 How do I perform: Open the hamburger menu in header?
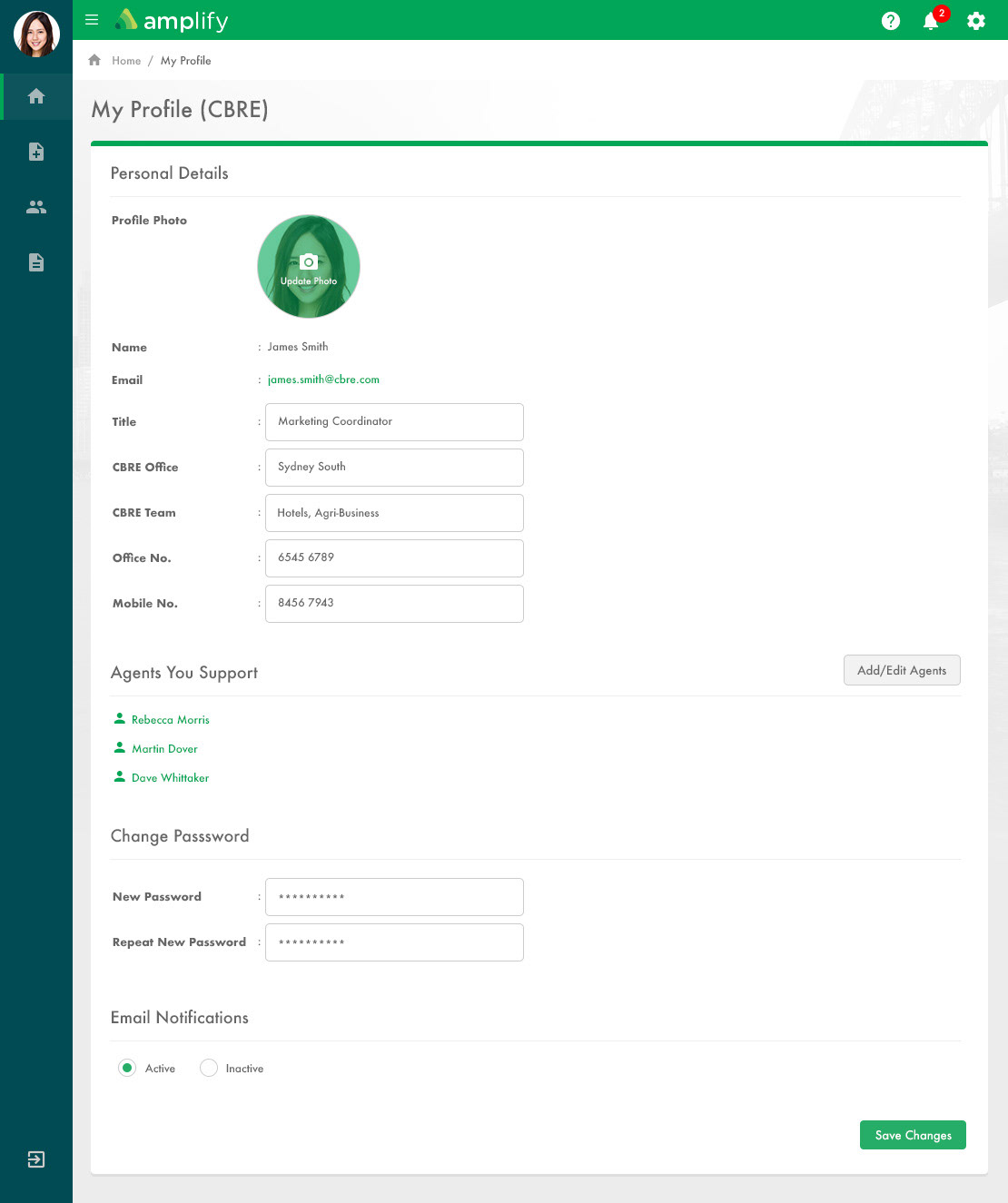[92, 19]
